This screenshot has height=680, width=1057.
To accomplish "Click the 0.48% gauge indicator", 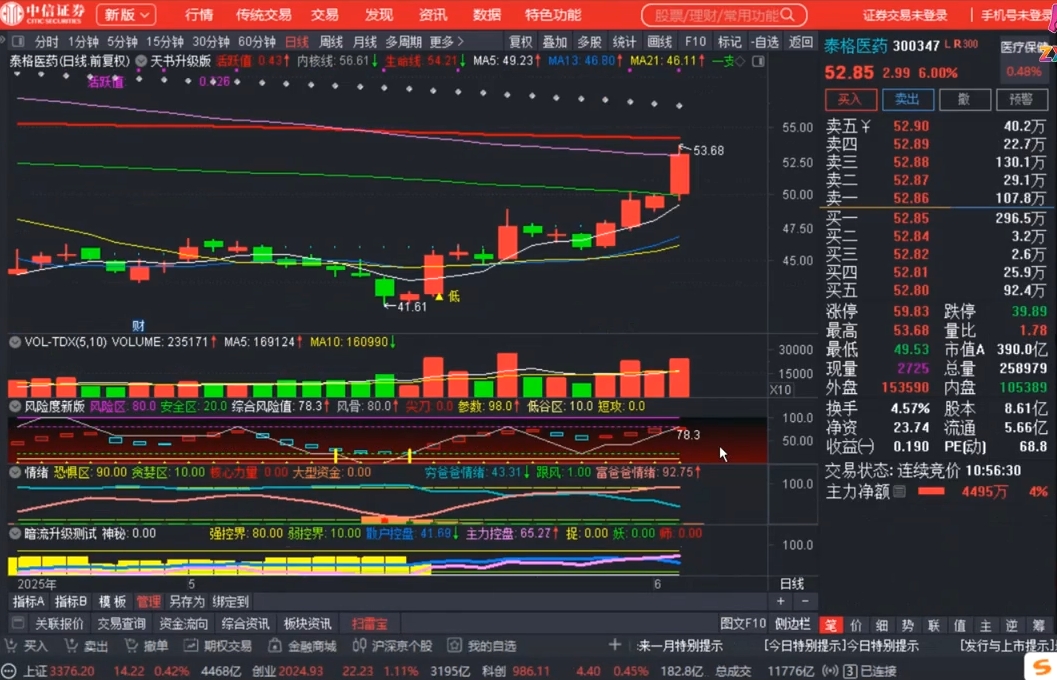I will click(x=1026, y=70).
